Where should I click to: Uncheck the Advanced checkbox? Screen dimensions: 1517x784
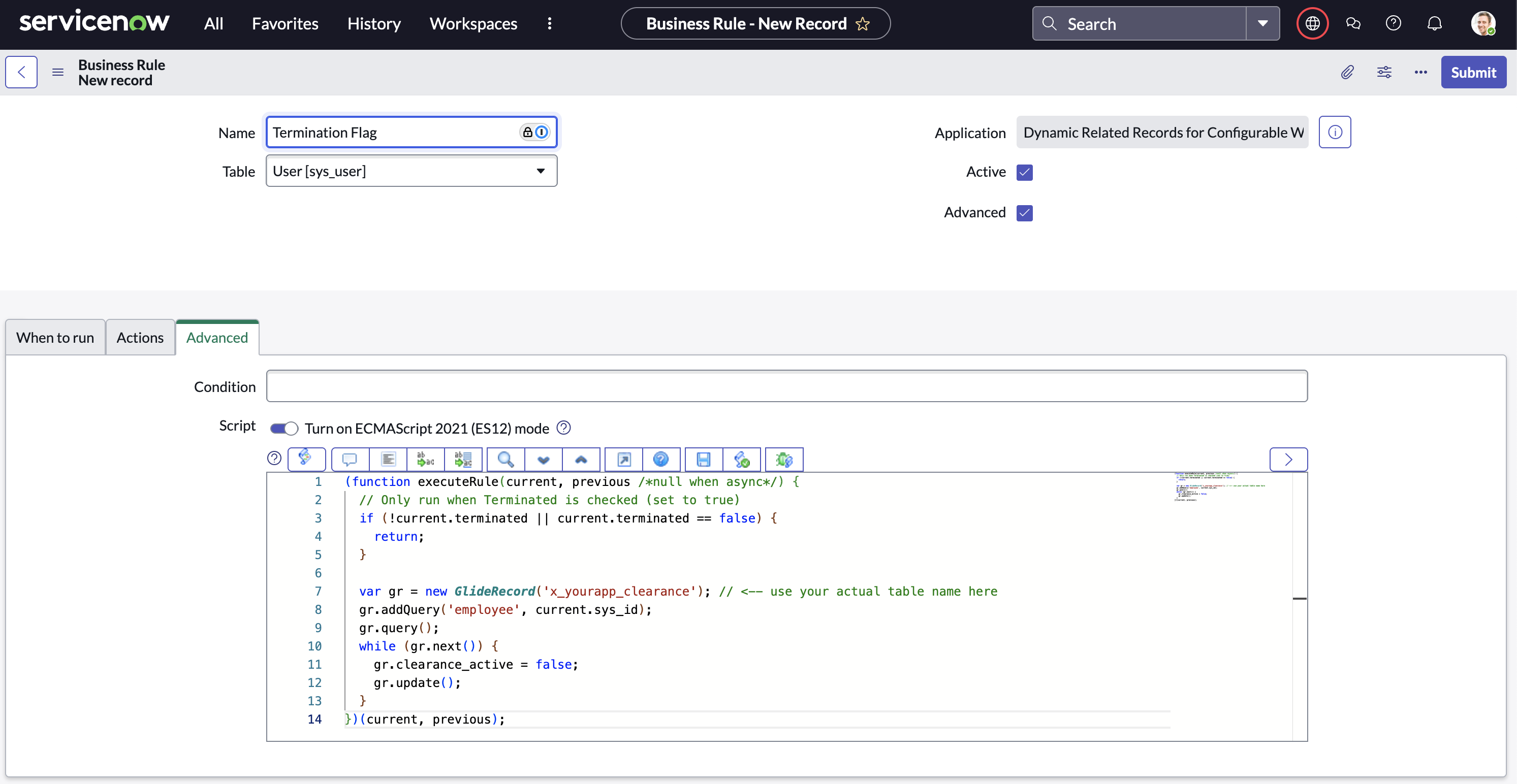click(x=1024, y=212)
